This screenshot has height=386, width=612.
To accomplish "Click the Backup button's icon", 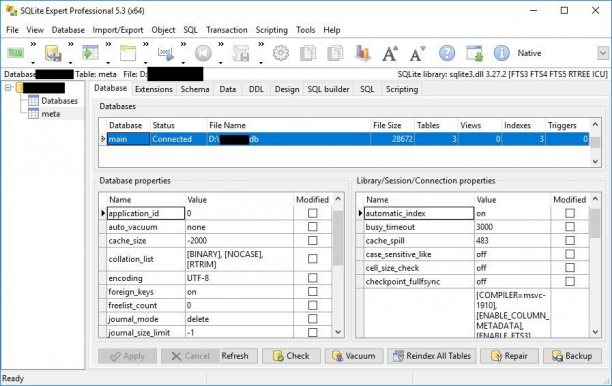I will [x=557, y=356].
